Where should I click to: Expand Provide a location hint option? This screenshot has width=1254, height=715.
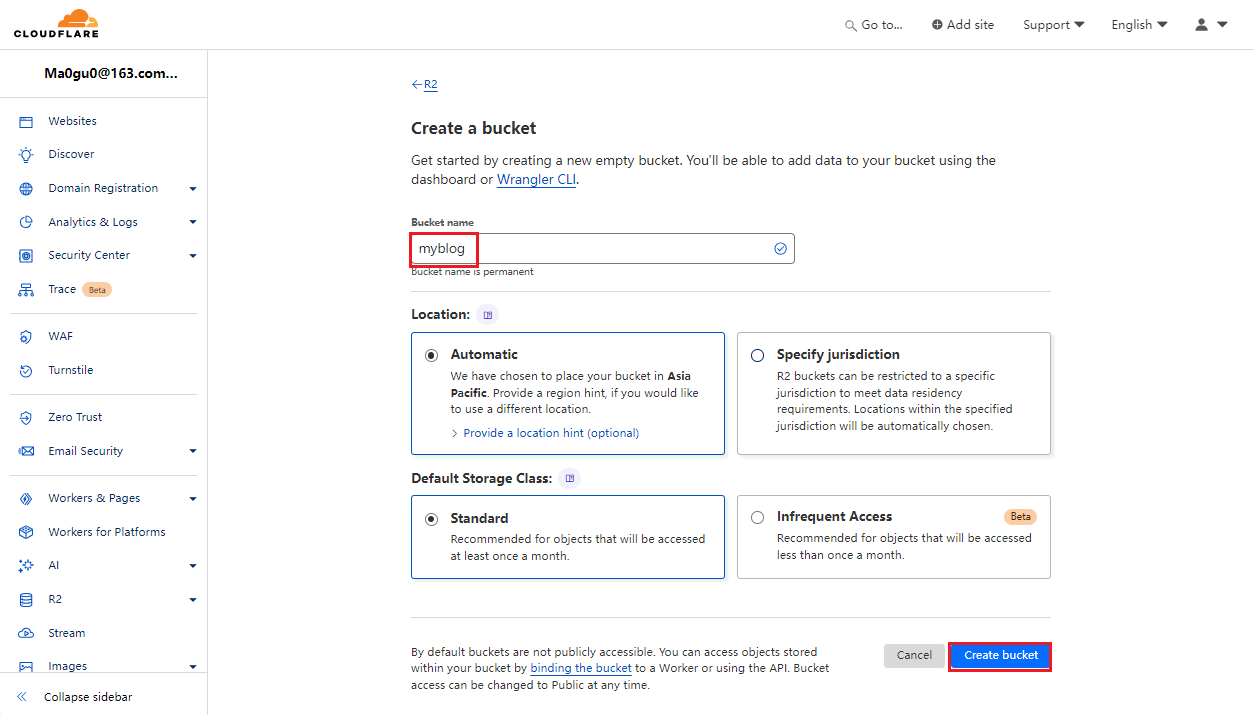(x=545, y=433)
